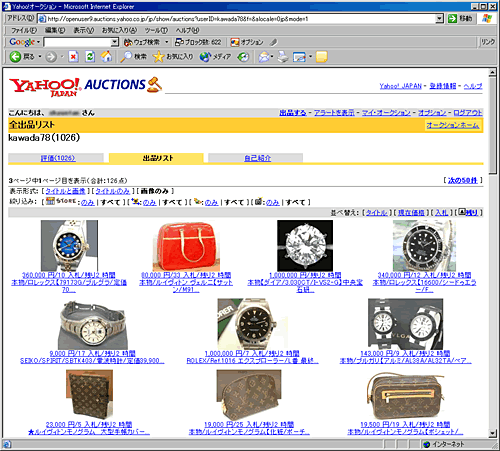500x451 pixels.
Task: Switch to the 評価(1026) tab
Action: click(58, 158)
